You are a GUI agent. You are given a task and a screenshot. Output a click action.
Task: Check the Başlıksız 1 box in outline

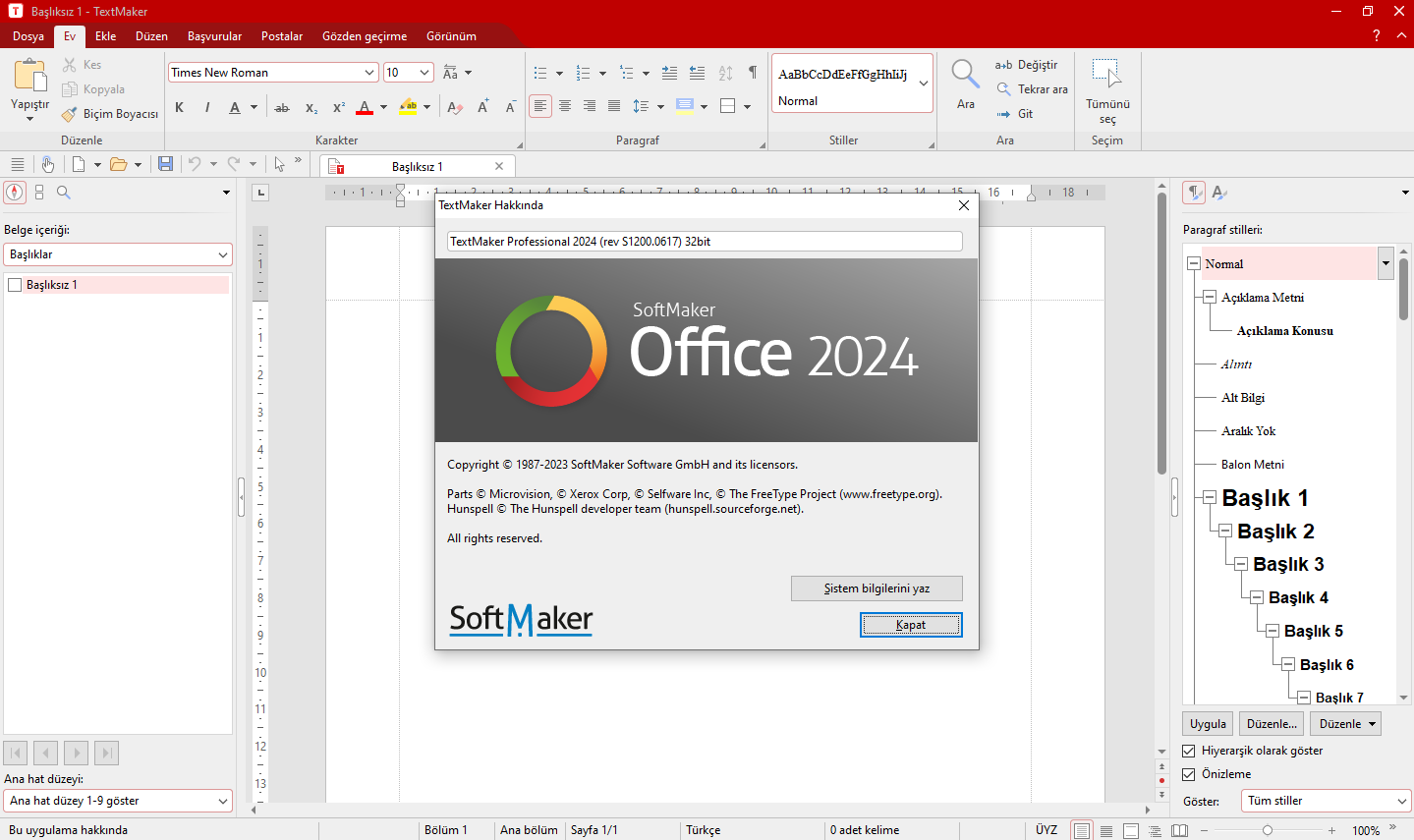click(x=15, y=285)
